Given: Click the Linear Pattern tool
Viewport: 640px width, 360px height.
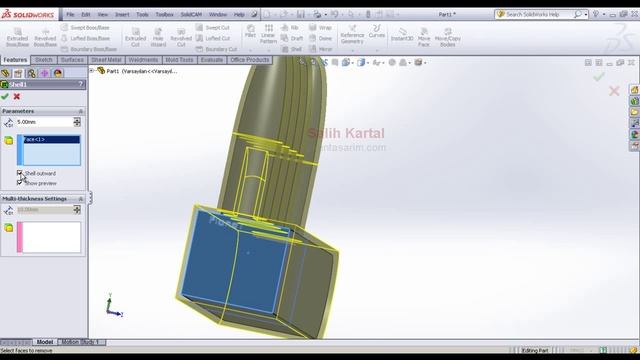Looking at the screenshot, I should [x=268, y=33].
